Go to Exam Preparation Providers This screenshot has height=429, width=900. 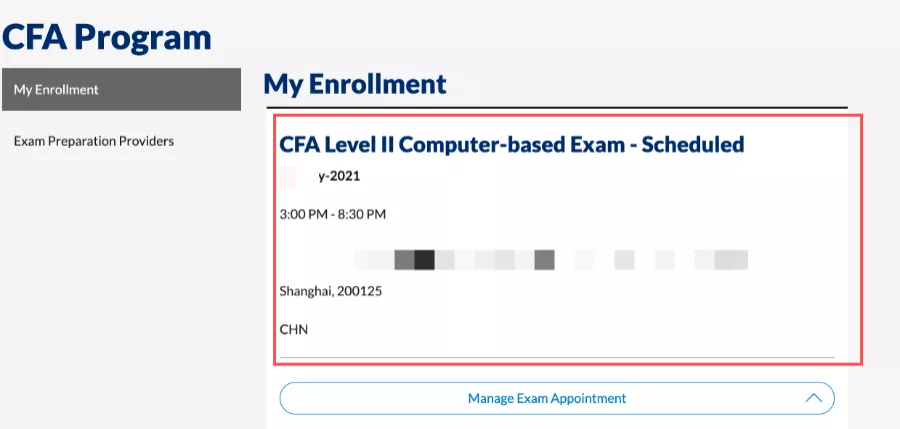click(x=94, y=141)
